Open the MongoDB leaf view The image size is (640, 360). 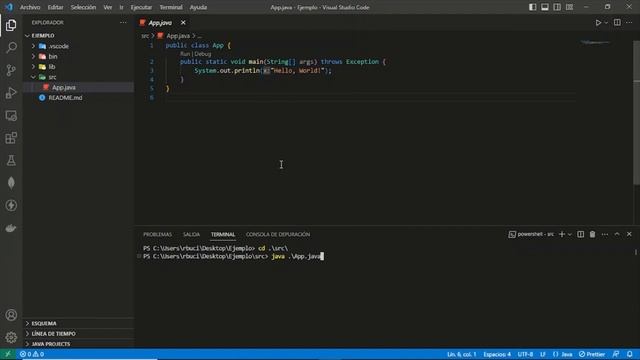click(x=11, y=182)
